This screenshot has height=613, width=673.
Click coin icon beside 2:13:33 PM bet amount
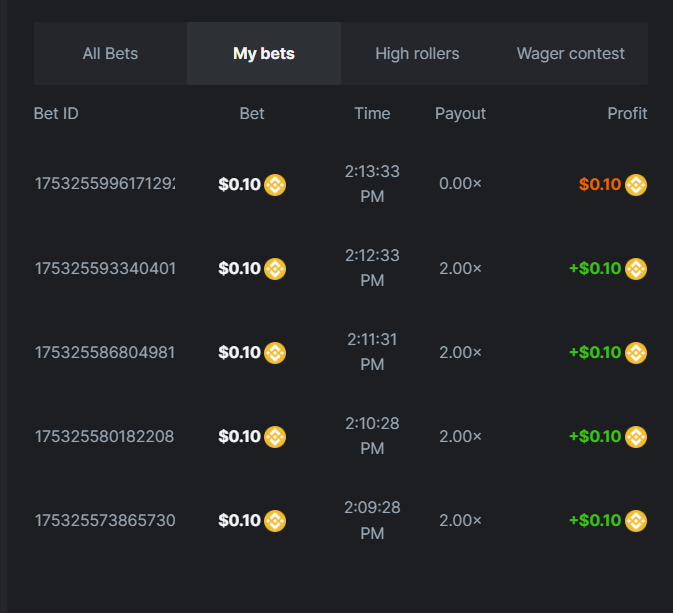click(x=275, y=185)
